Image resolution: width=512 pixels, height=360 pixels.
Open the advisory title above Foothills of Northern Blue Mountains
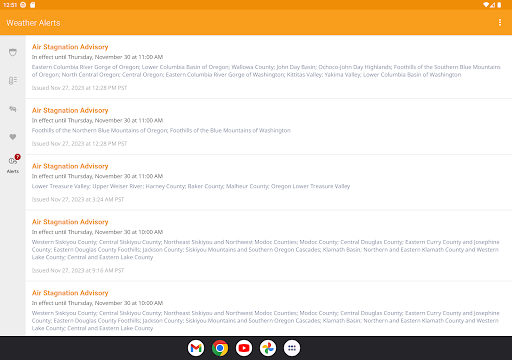click(x=70, y=110)
